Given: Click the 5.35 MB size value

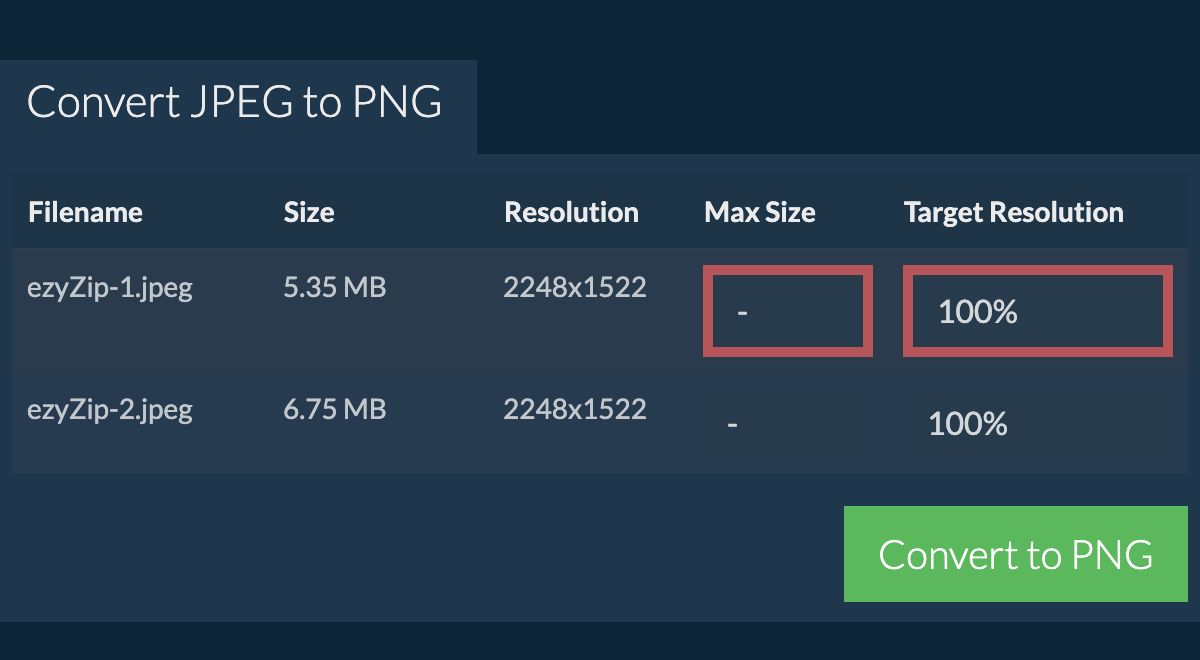Looking at the screenshot, I should (x=335, y=287).
